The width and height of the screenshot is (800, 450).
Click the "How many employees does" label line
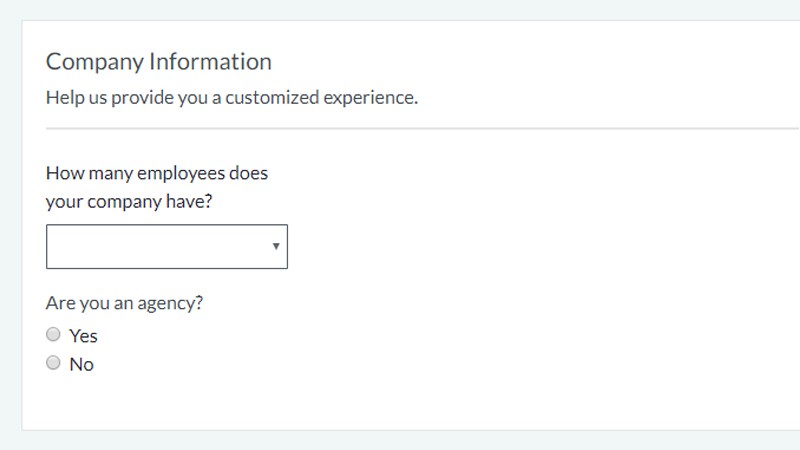(157, 173)
